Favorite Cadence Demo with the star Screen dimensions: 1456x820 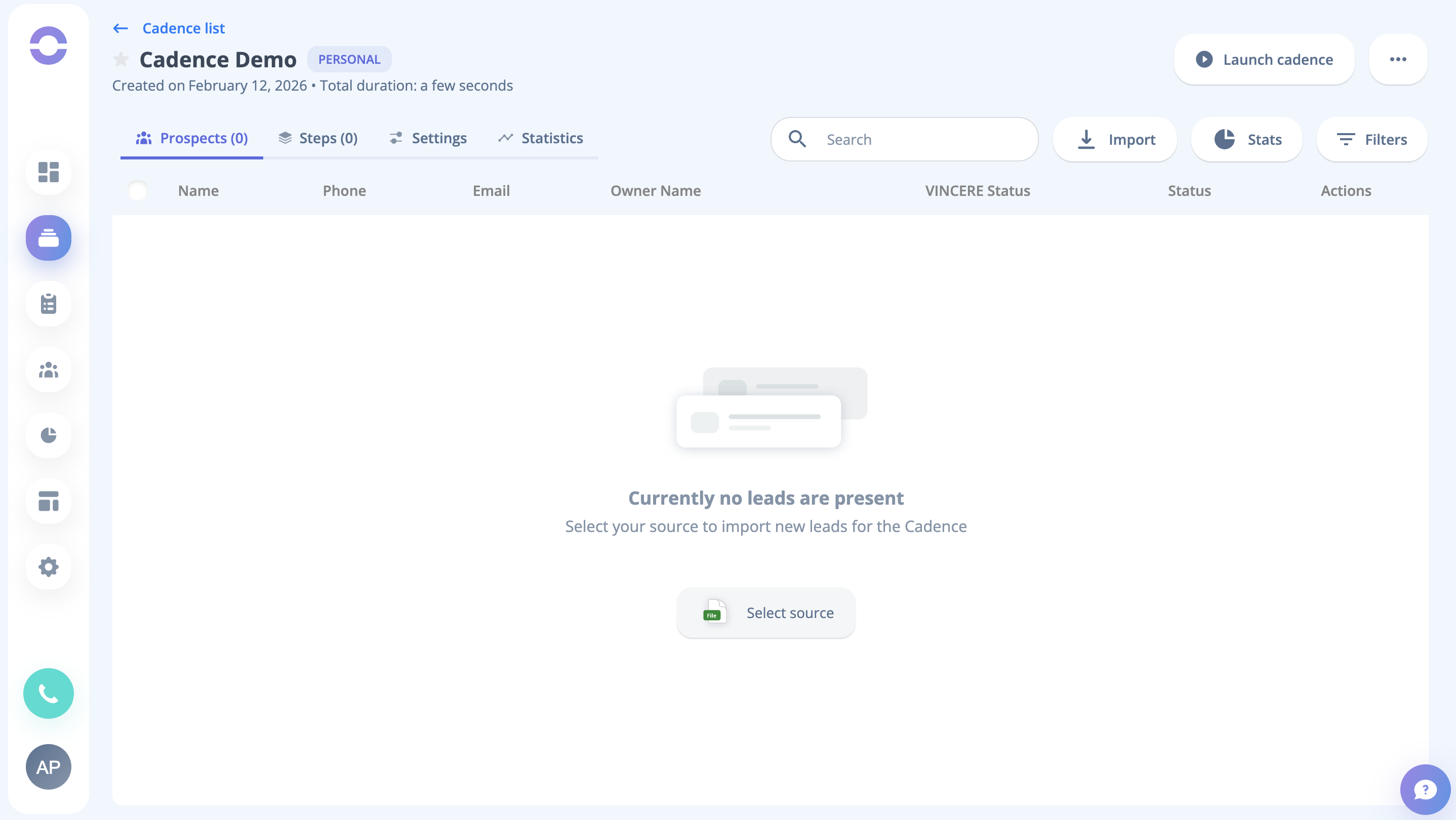click(x=121, y=59)
